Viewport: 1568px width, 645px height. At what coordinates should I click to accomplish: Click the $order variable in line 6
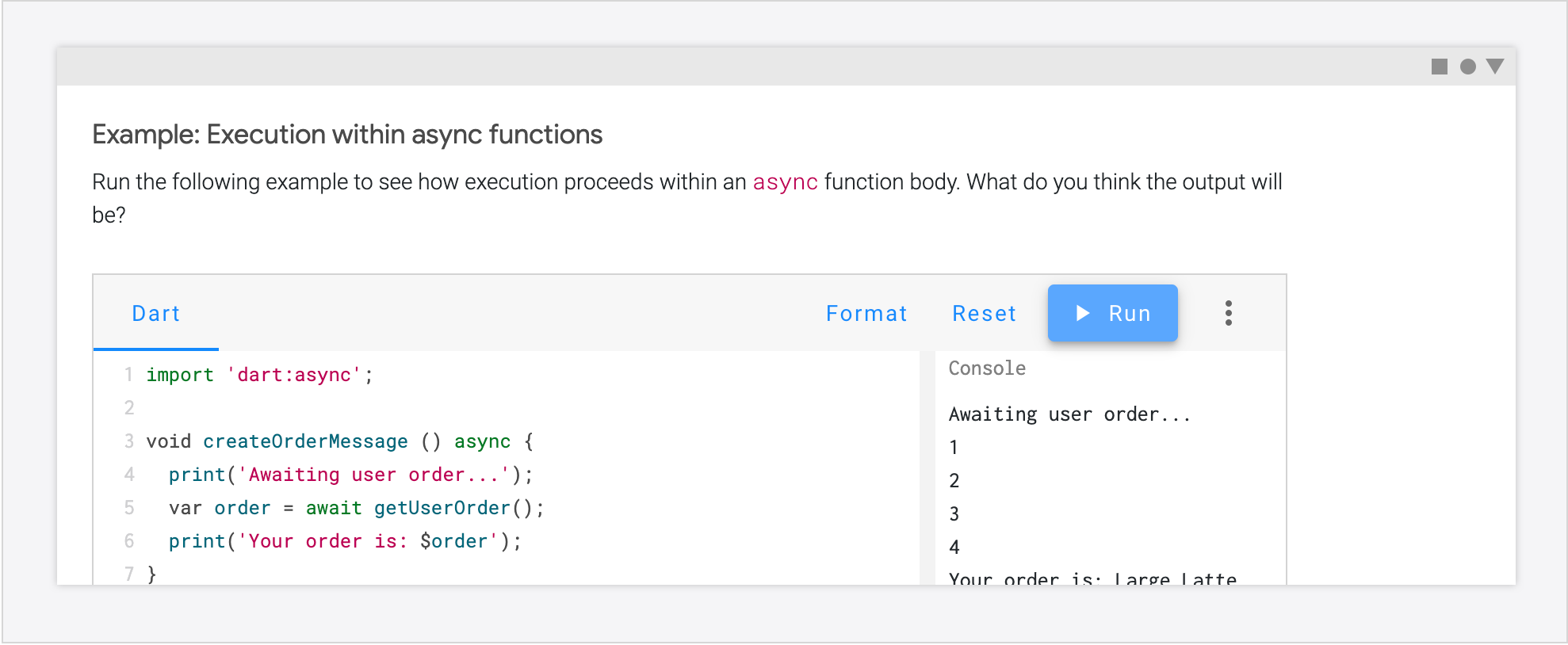pyautogui.click(x=453, y=541)
